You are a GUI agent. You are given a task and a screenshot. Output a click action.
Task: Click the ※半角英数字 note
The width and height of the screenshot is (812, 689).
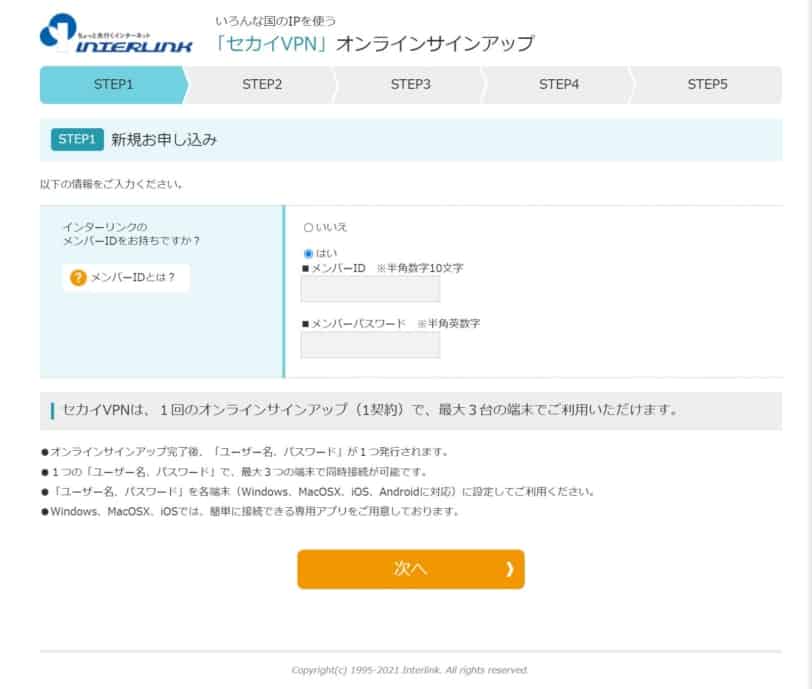(449, 323)
